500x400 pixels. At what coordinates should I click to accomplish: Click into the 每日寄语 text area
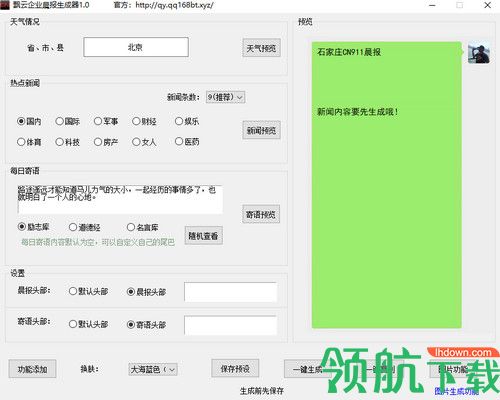coord(120,199)
